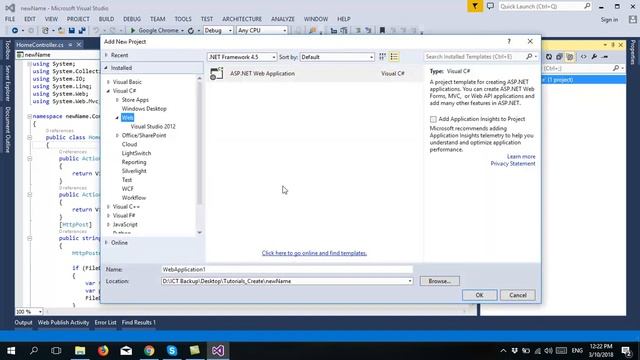
Task: Click the Undo toolbar arrow
Action: coord(96,31)
